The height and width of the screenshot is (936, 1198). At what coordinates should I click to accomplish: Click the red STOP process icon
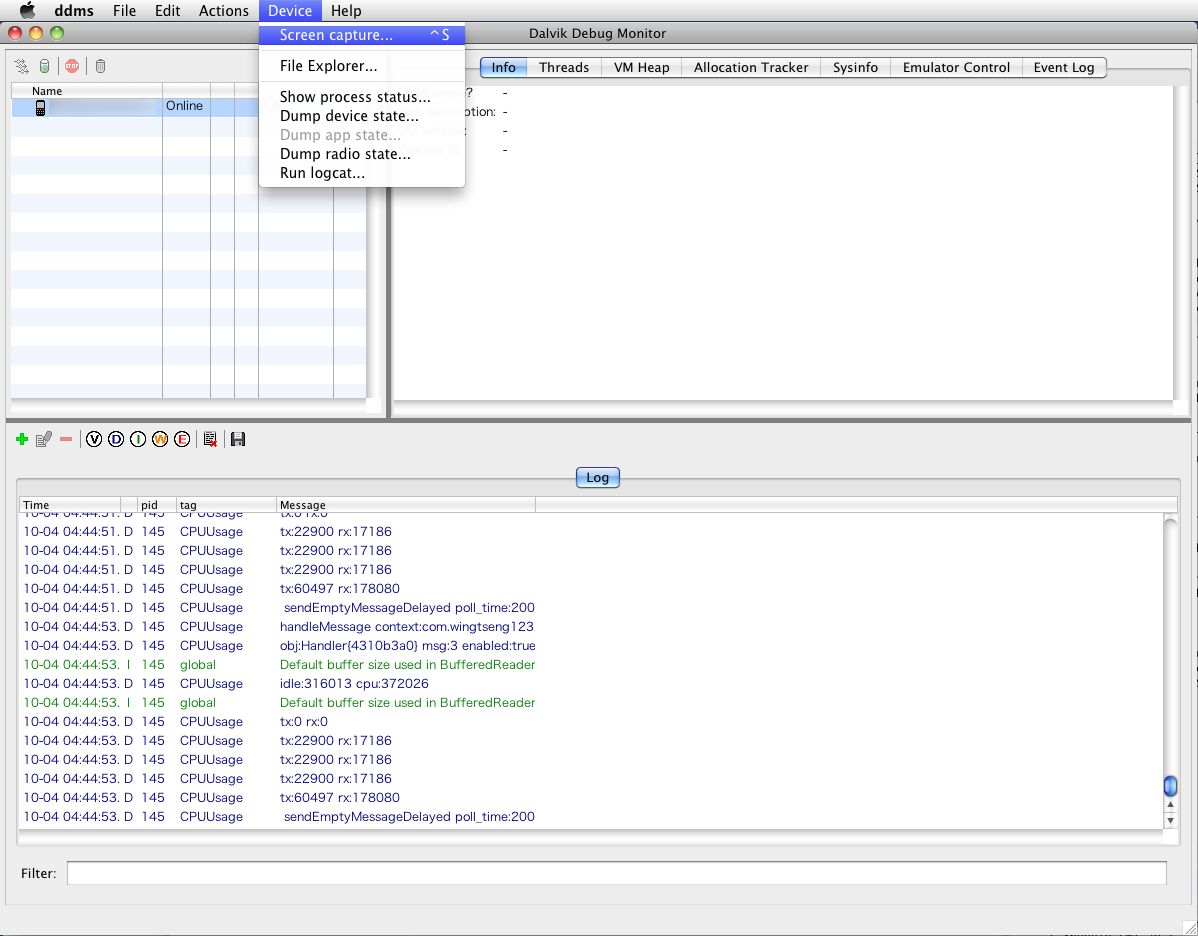click(72, 66)
